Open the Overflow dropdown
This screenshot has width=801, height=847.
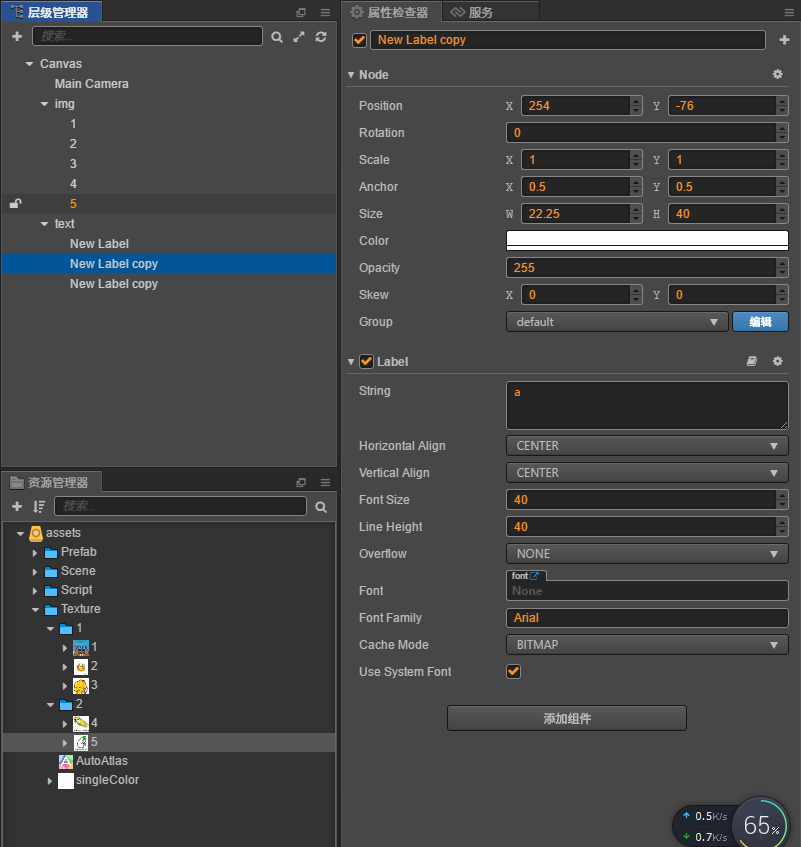pyautogui.click(x=647, y=554)
